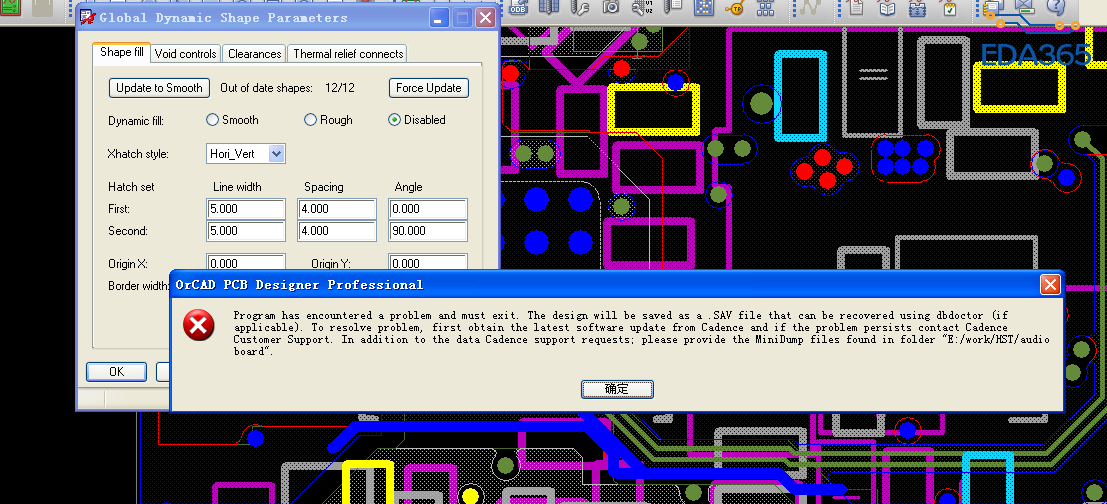Open the Thermal relief connects tab
This screenshot has width=1107, height=504.
(348, 54)
